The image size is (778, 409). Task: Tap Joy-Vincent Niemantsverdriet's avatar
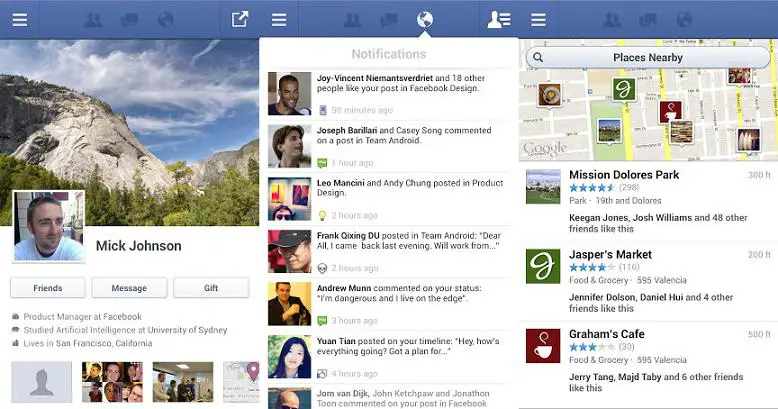coord(290,94)
